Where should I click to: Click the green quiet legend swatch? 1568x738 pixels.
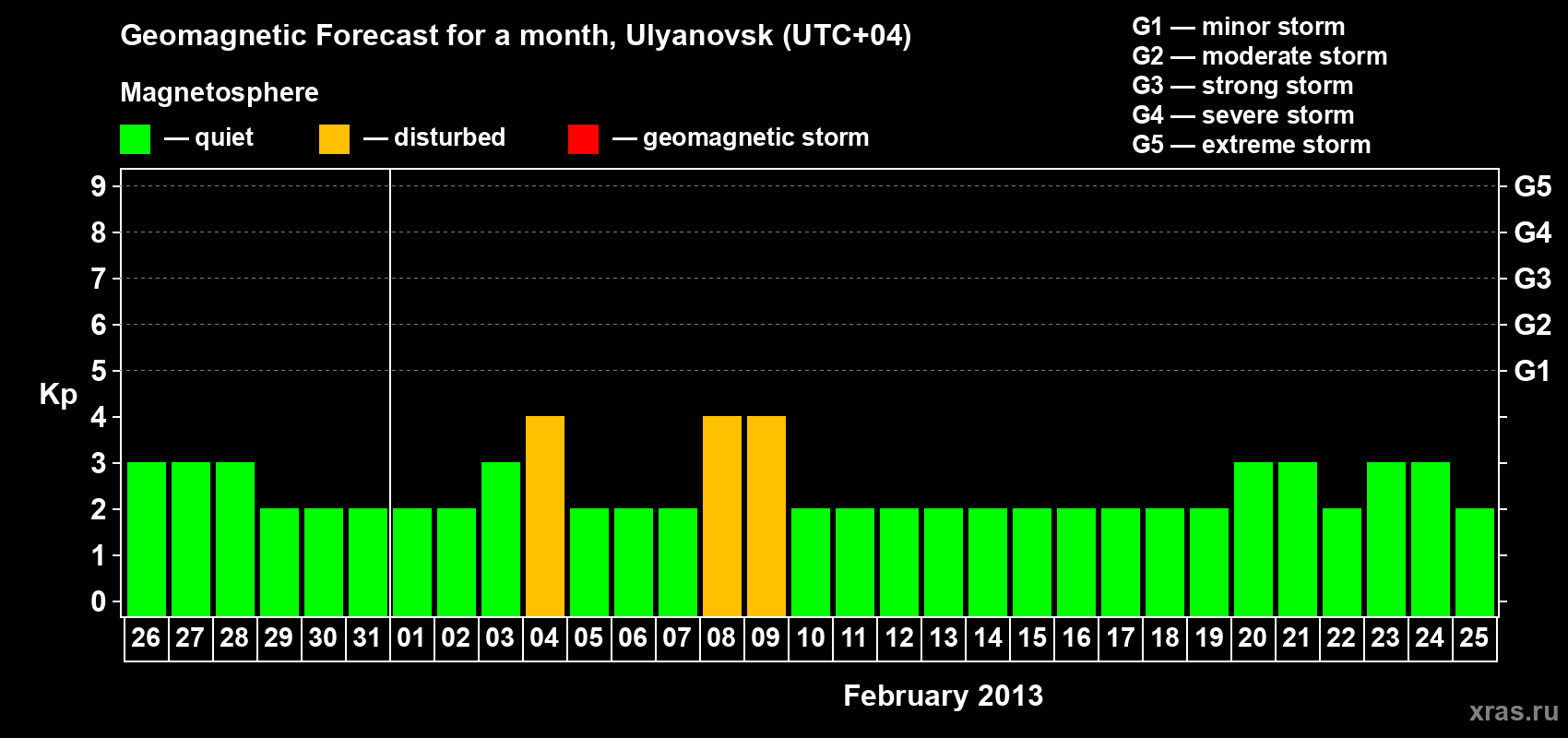click(136, 139)
